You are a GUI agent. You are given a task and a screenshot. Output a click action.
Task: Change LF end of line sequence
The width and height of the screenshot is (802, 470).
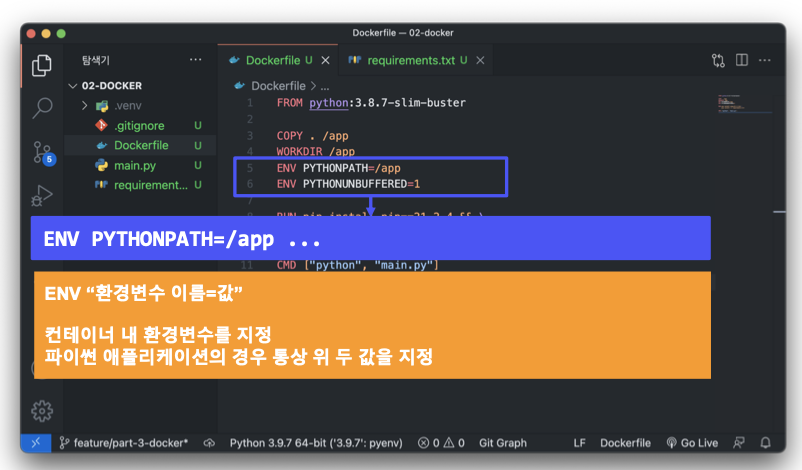coord(579,443)
